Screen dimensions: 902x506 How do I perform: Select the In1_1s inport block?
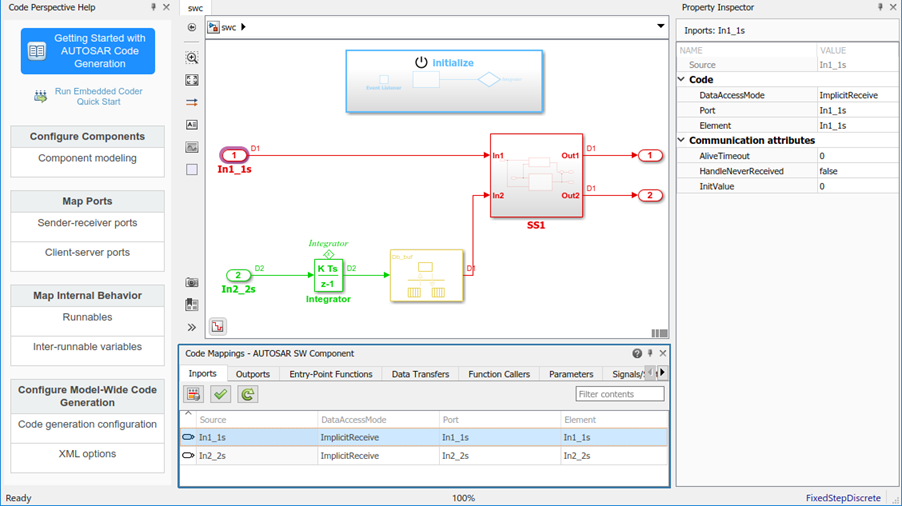[x=234, y=155]
